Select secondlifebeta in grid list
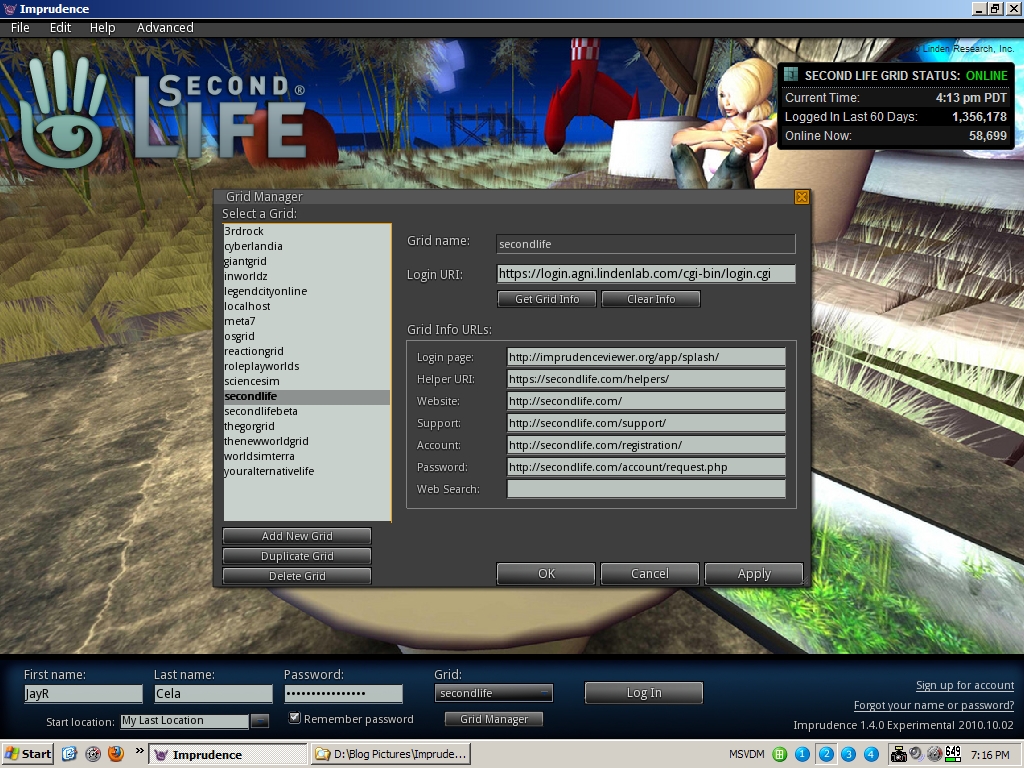The width and height of the screenshot is (1024, 768). 307,411
